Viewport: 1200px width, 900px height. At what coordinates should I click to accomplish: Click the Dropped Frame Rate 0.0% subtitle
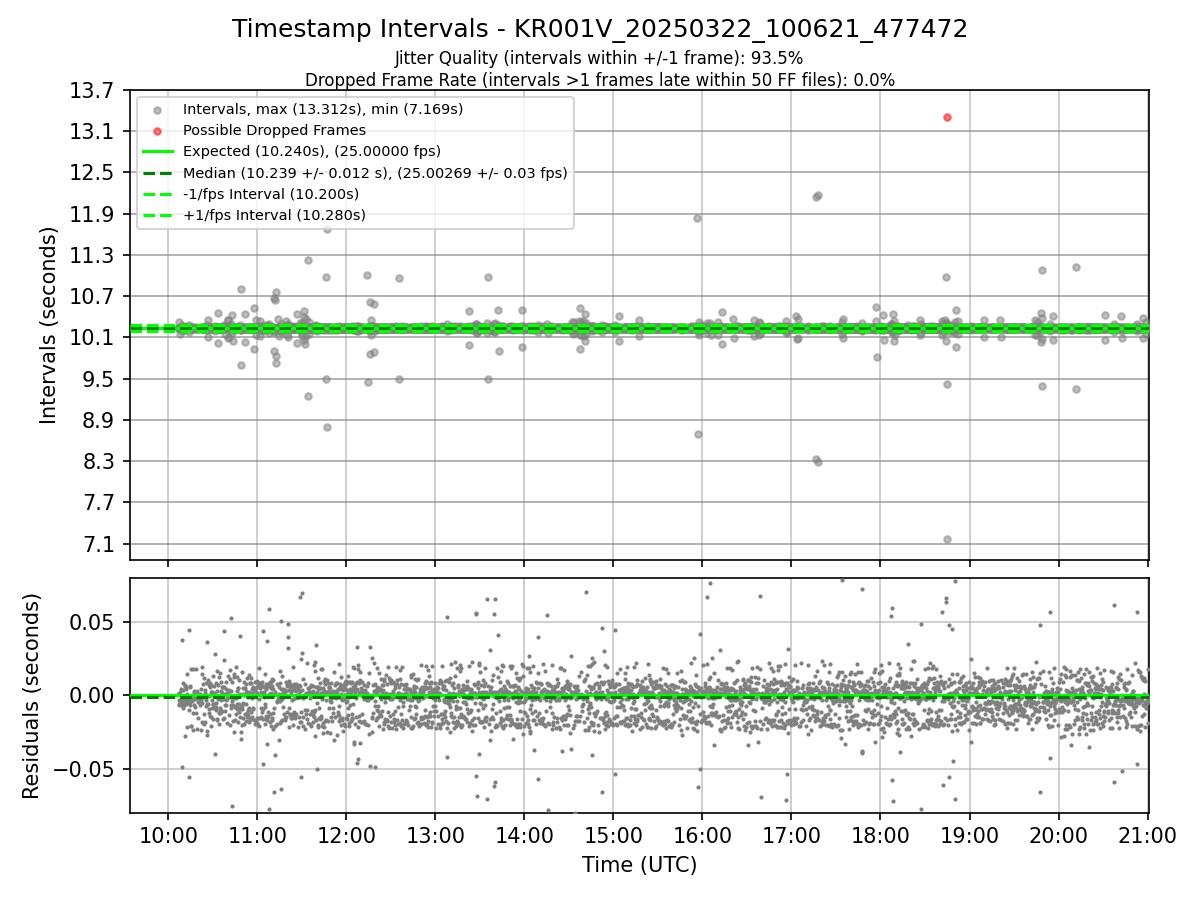(599, 80)
